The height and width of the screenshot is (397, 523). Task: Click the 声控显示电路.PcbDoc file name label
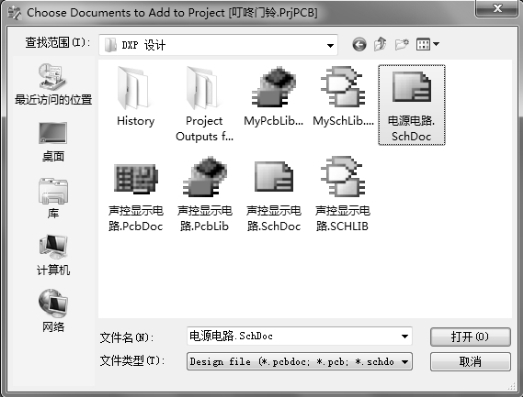tap(135, 219)
